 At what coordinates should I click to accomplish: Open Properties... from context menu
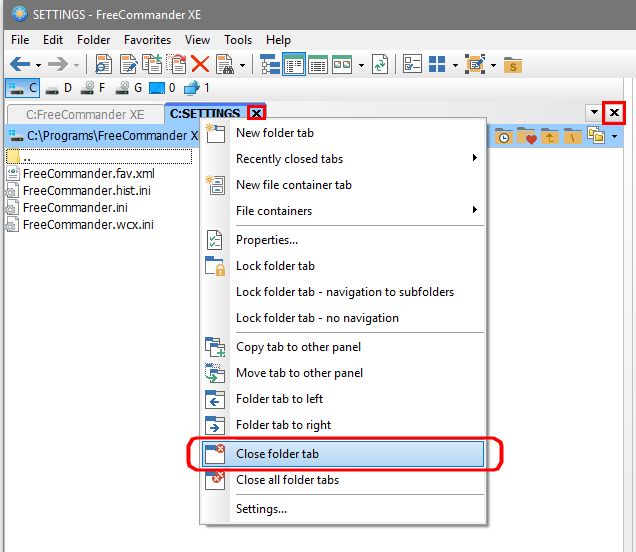coord(343,240)
